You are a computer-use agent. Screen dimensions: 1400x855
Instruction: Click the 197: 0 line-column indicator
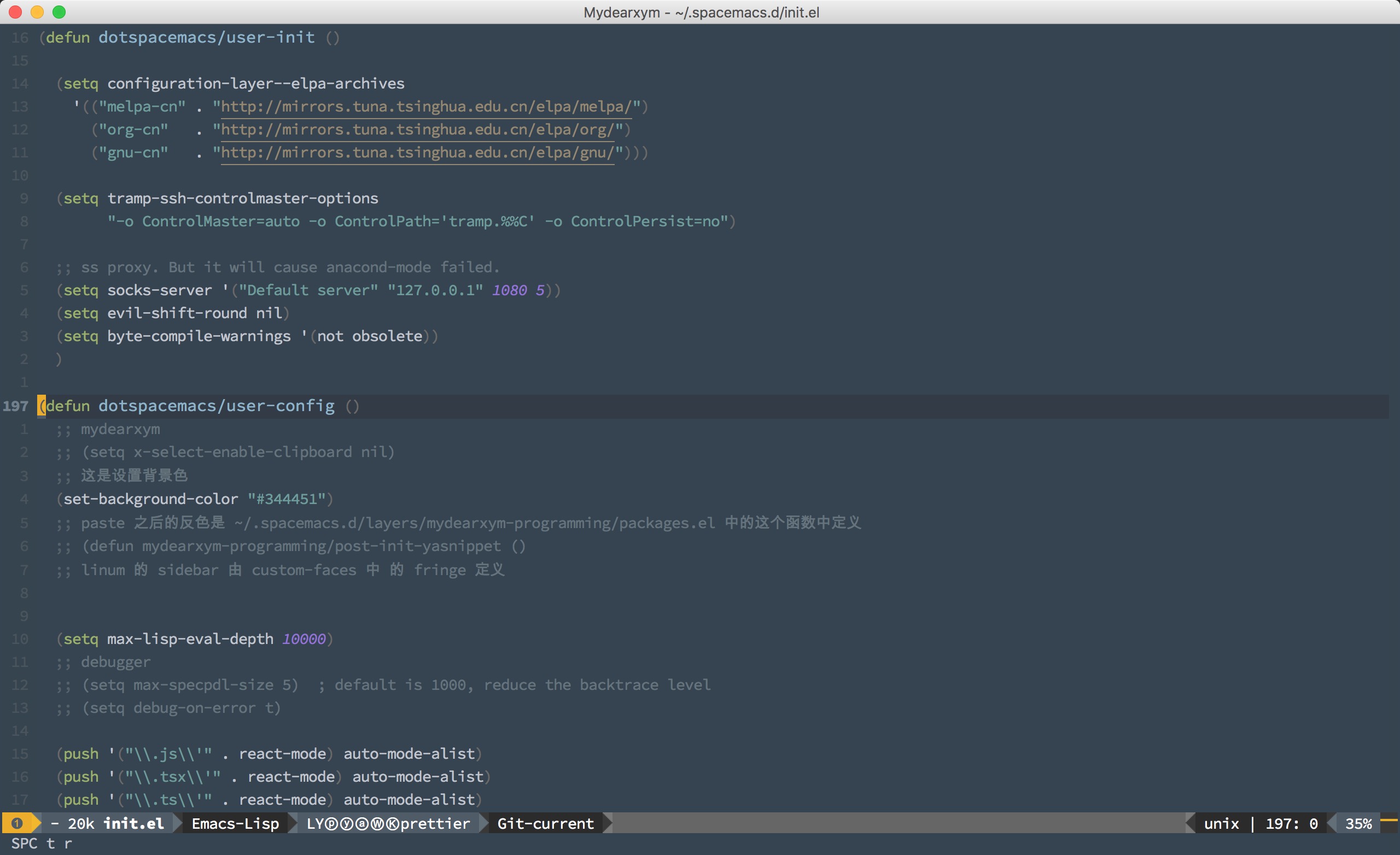point(1292,824)
